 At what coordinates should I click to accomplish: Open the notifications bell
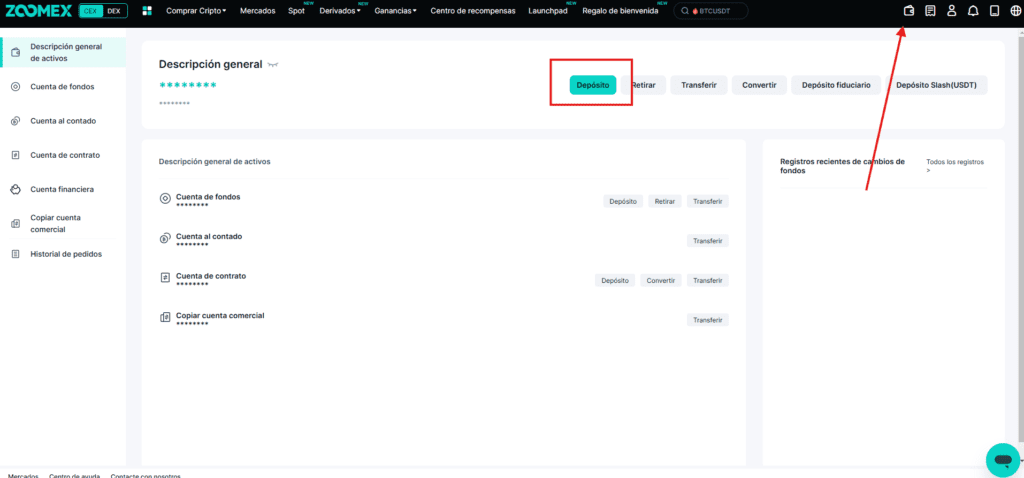[973, 11]
